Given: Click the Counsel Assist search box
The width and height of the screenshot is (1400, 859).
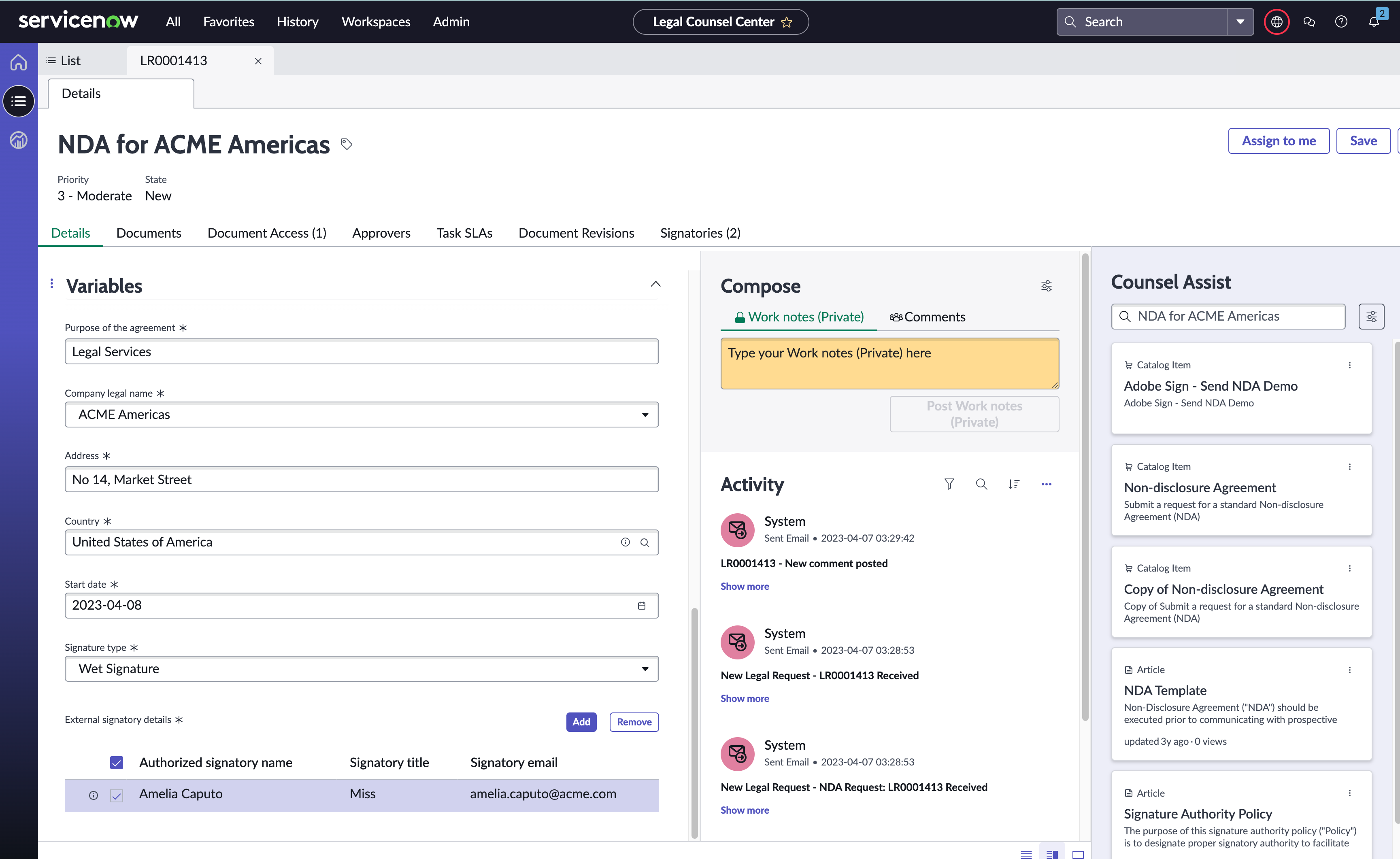Looking at the screenshot, I should coord(1228,317).
